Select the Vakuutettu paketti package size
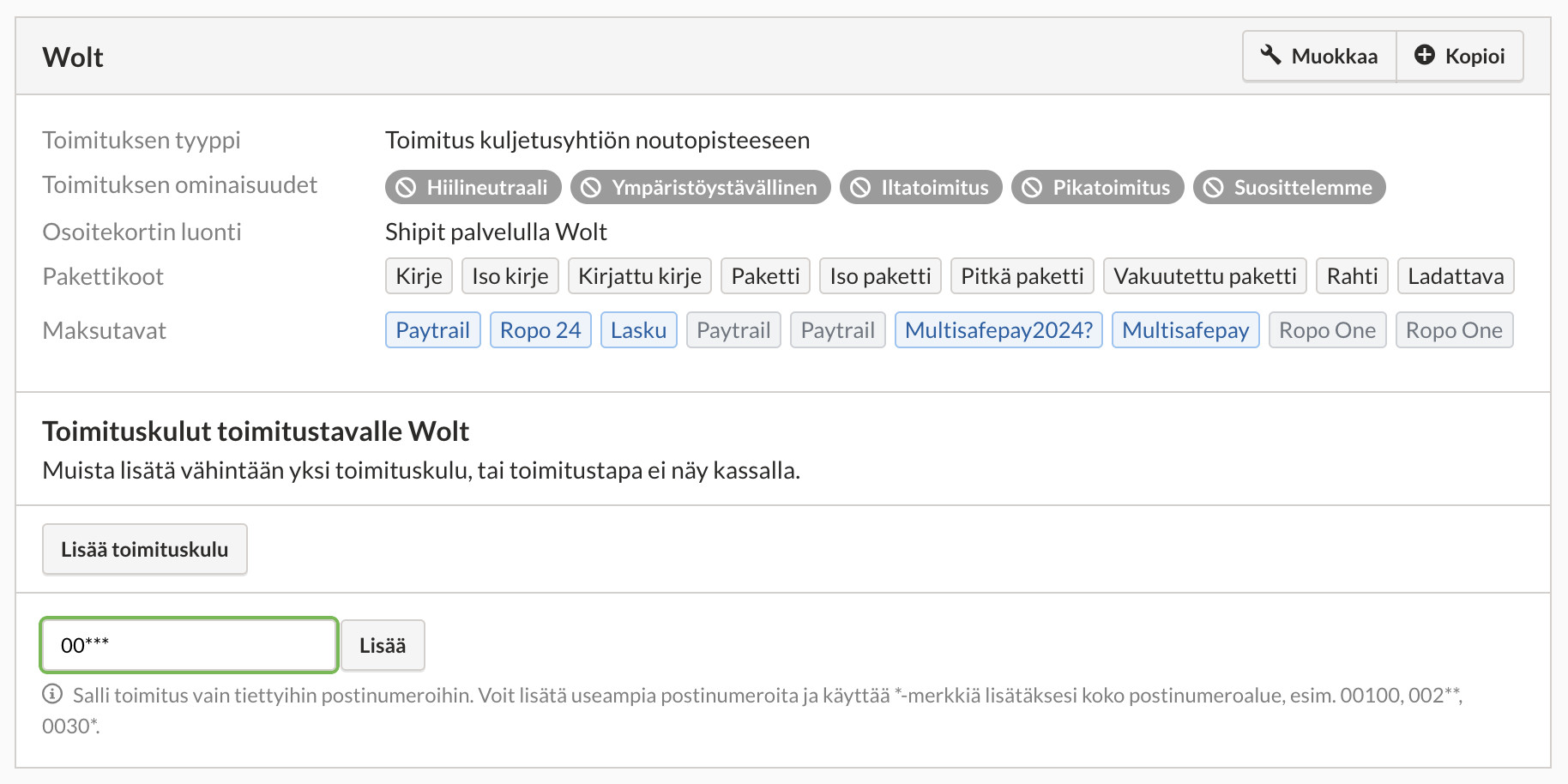The image size is (1568, 784). (1205, 276)
